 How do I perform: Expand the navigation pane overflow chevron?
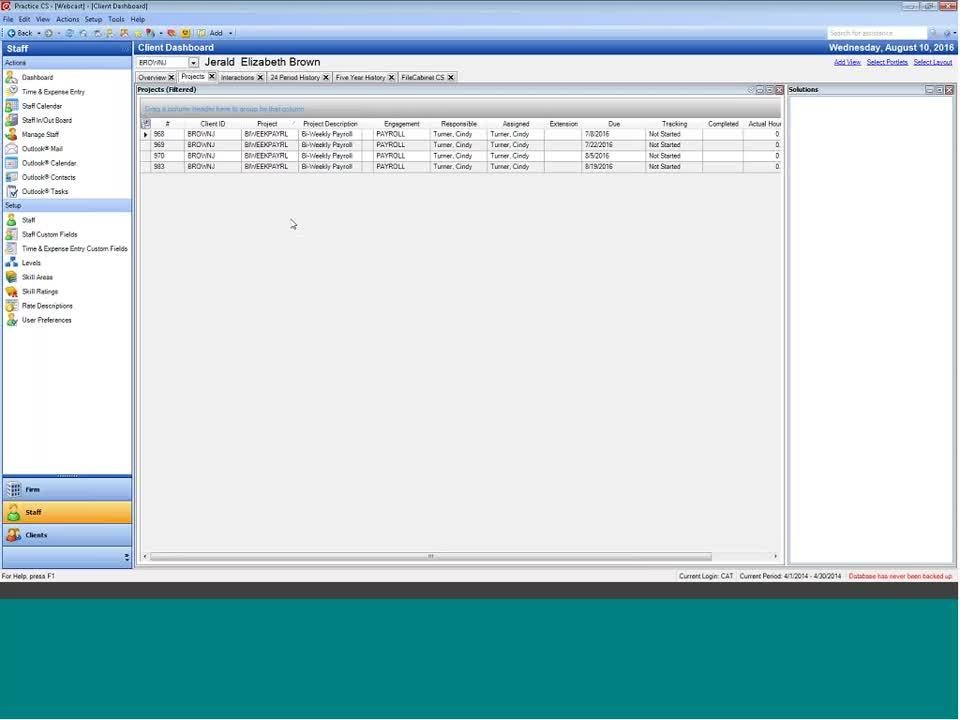126,557
